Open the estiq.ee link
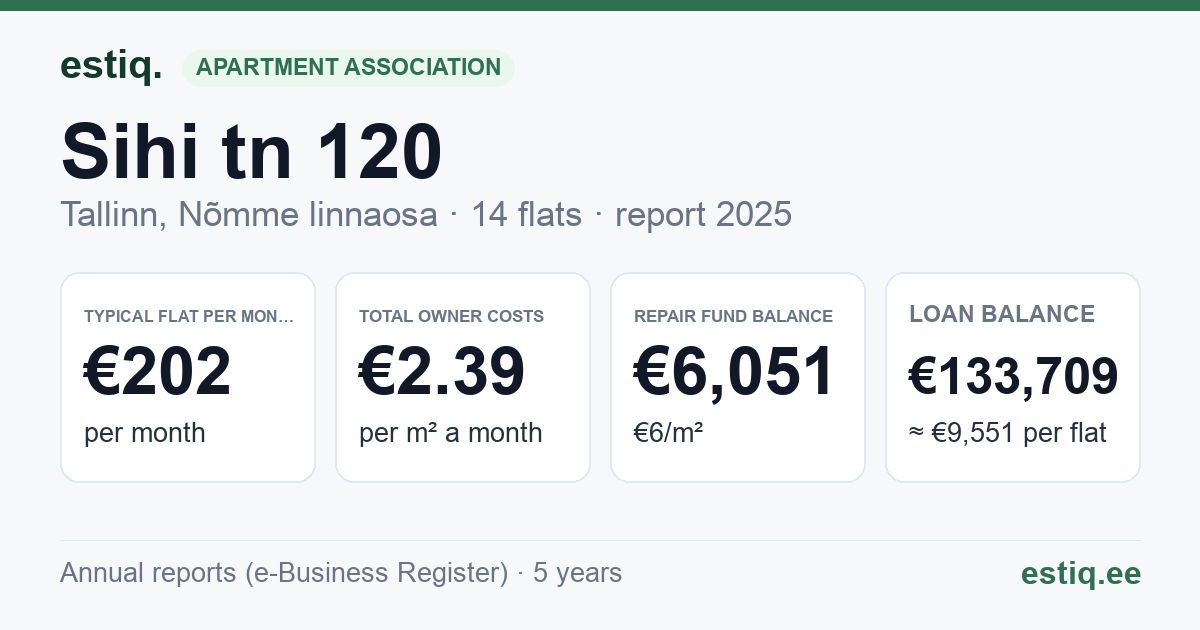This screenshot has height=630, width=1200. pyautogui.click(x=1081, y=573)
